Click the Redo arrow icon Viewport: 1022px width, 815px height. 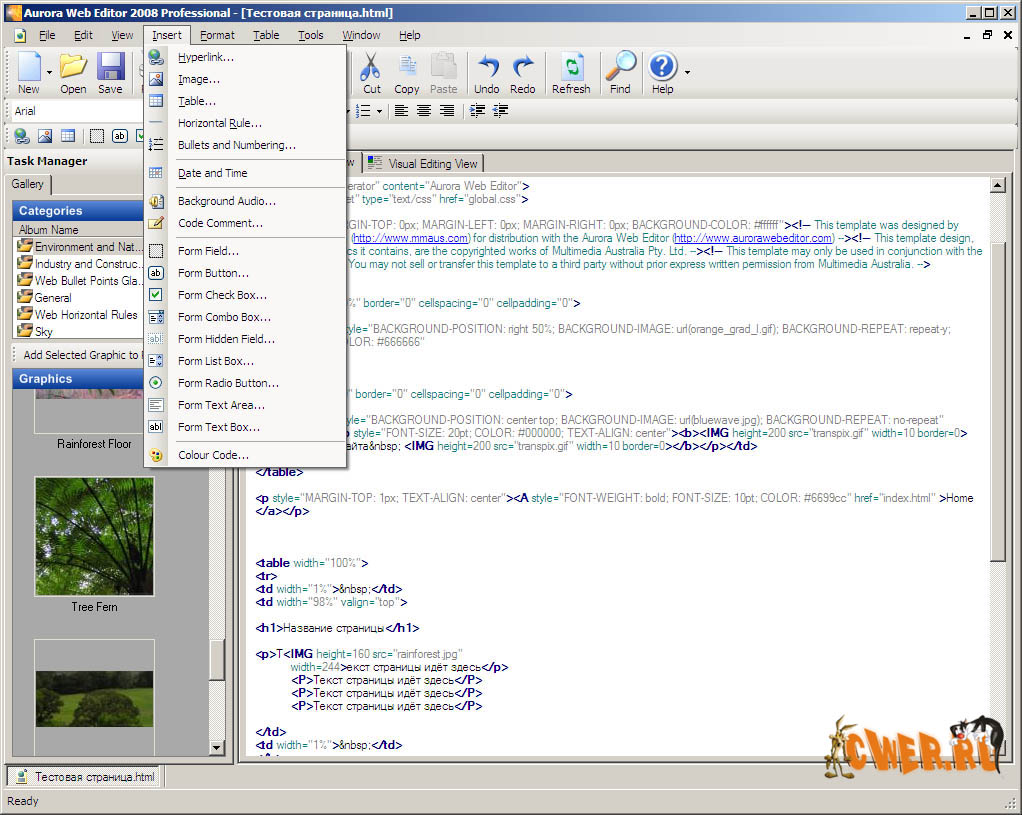523,73
